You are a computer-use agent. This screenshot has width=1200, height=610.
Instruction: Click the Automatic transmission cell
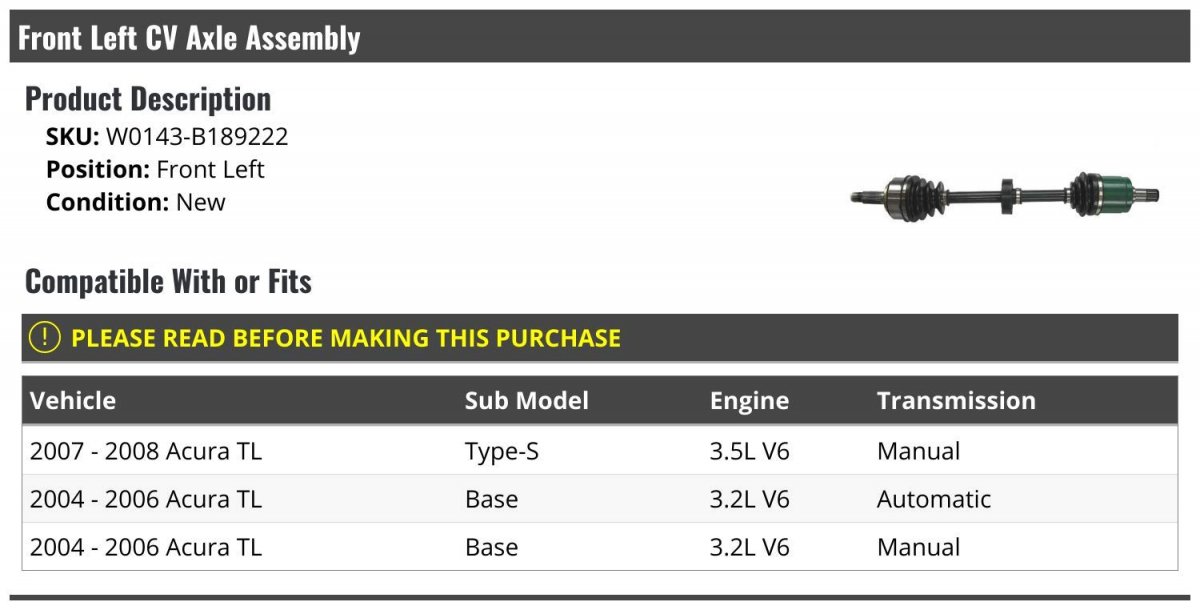tap(933, 499)
